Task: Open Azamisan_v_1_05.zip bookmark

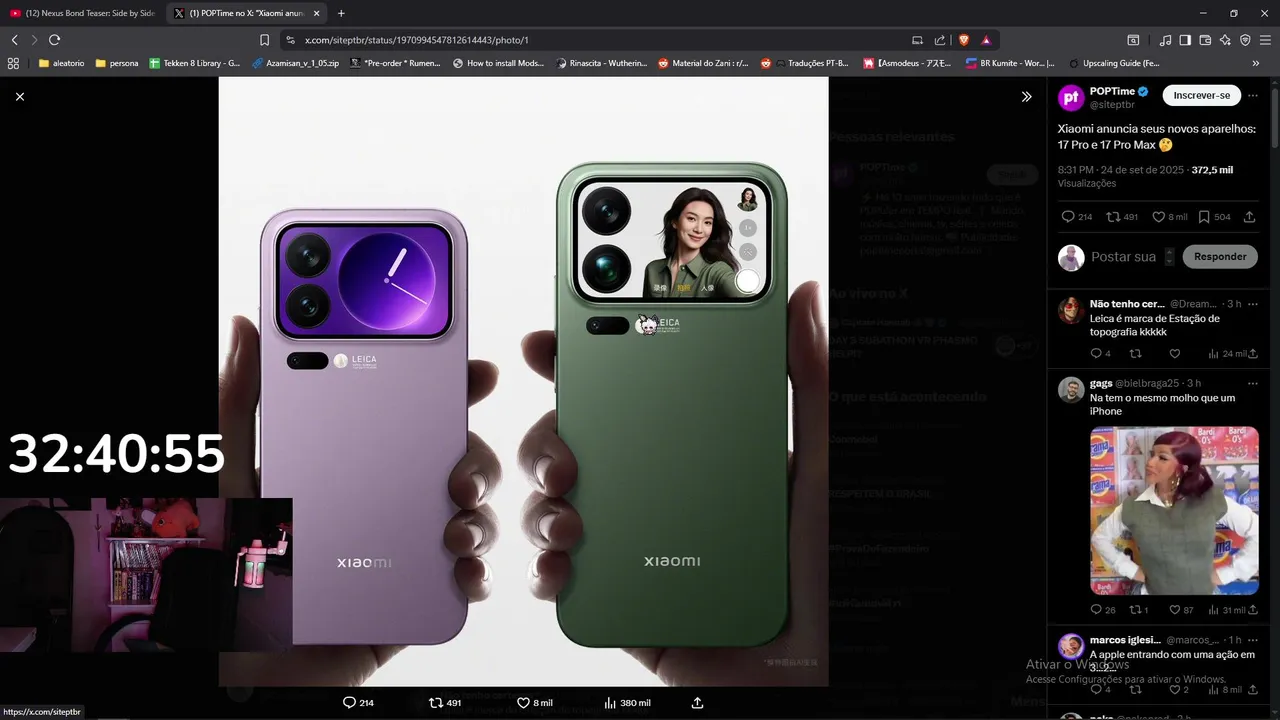Action: 296,63
